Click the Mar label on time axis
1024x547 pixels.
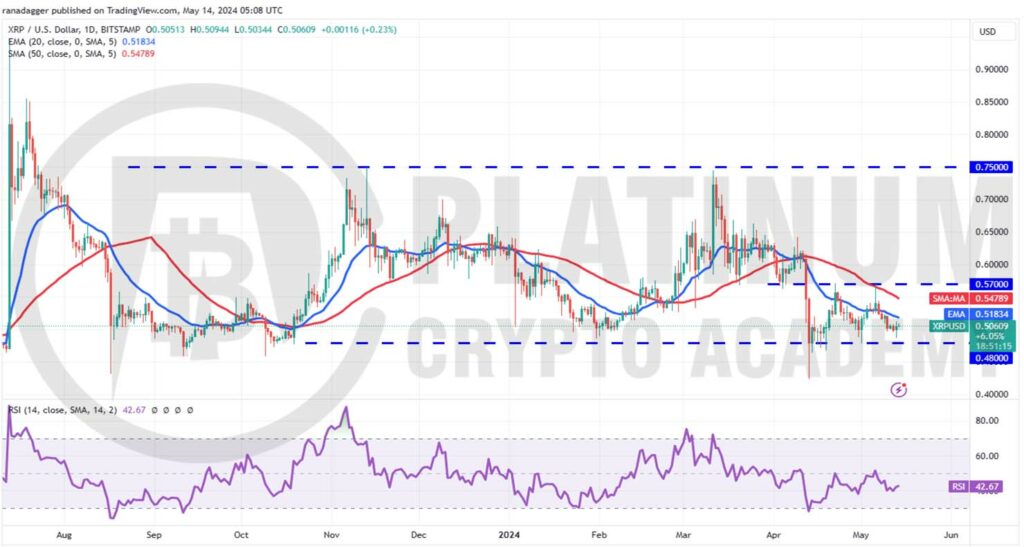(x=683, y=535)
